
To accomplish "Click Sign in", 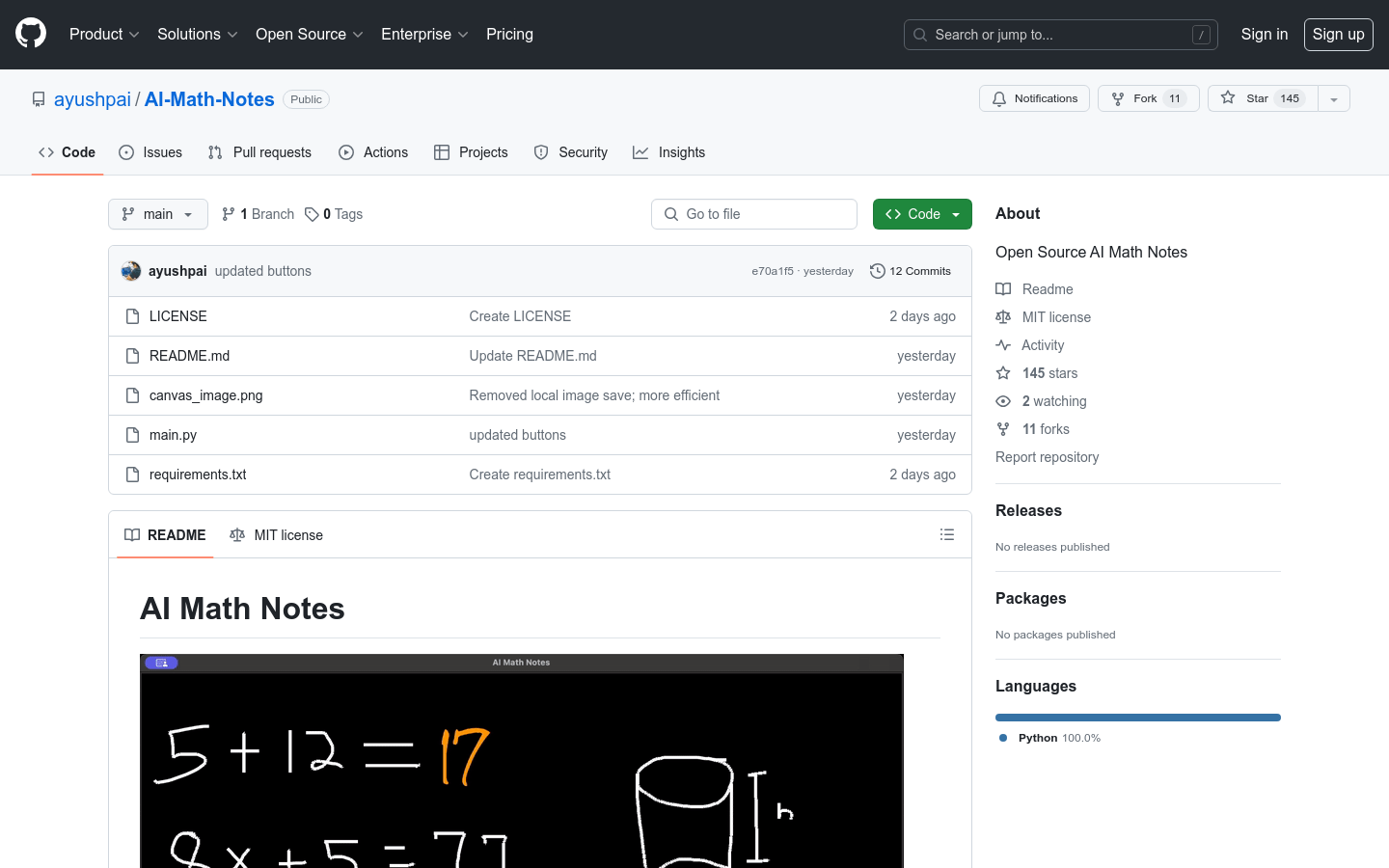I will tap(1264, 34).
